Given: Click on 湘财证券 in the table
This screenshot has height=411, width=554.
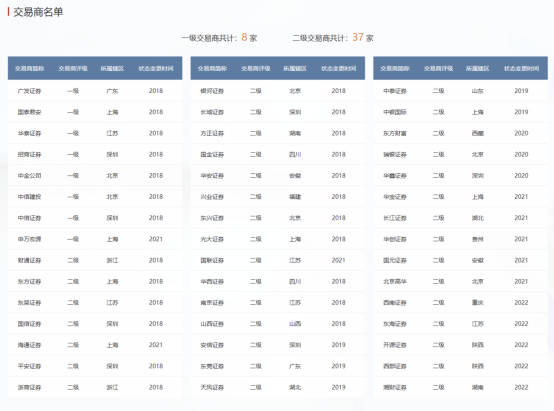Looking at the screenshot, I should pyautogui.click(x=395, y=387).
